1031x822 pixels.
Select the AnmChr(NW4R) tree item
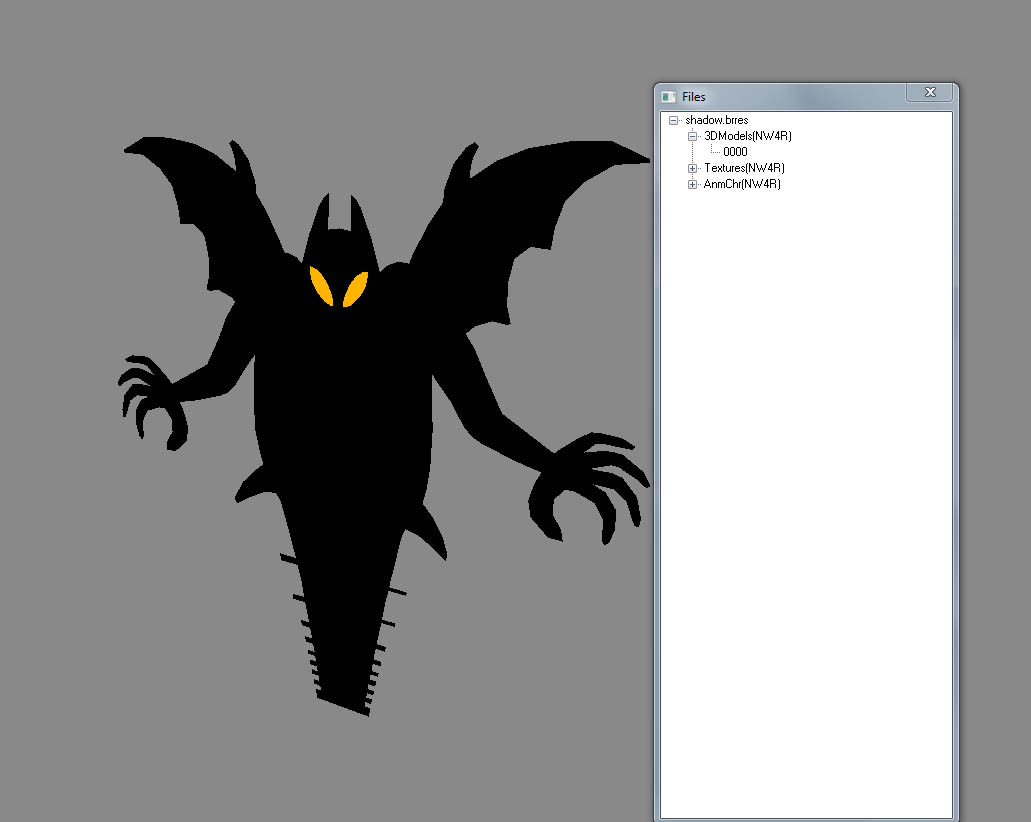[x=742, y=184]
